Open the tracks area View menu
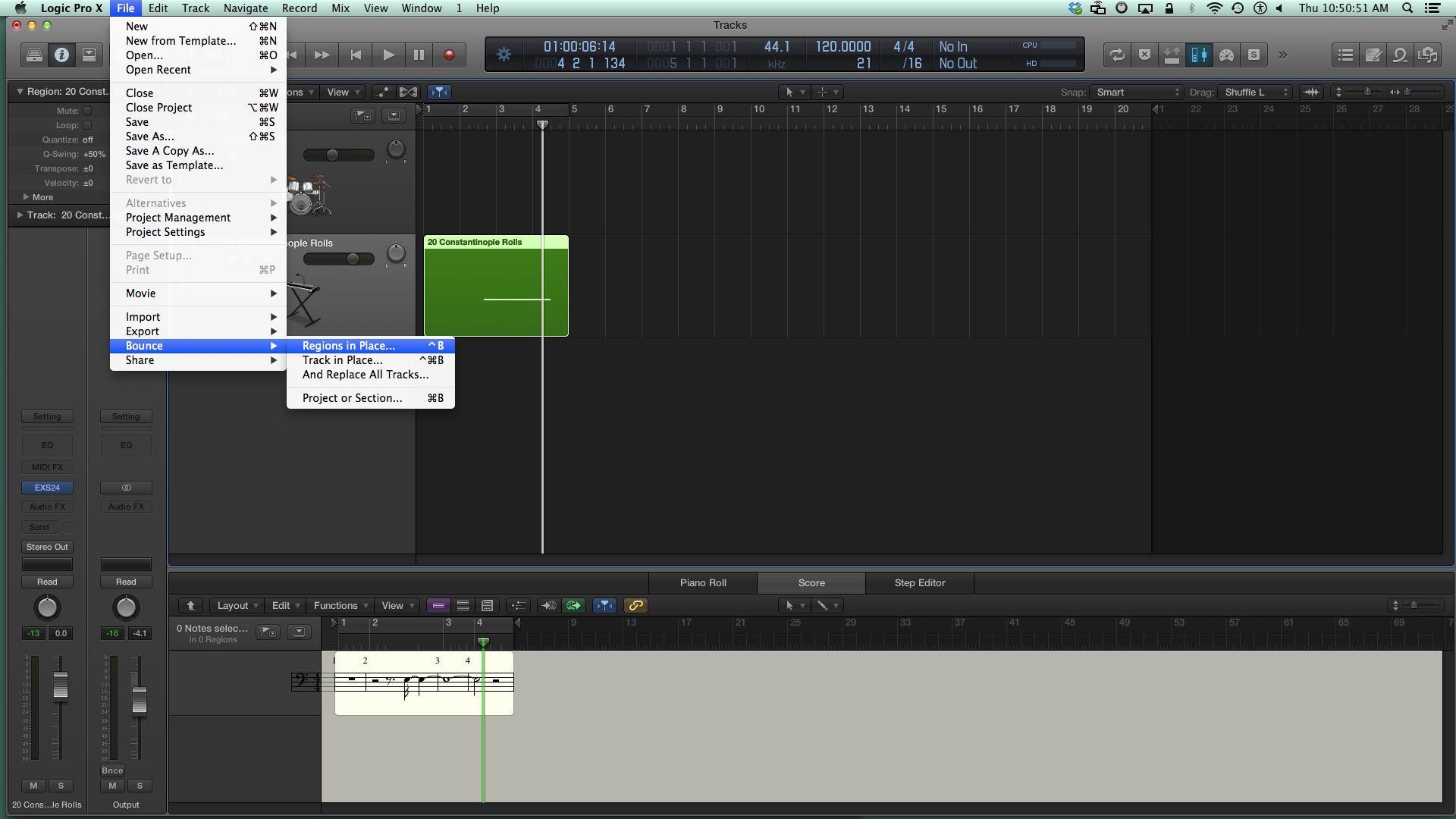This screenshot has width=1456, height=819. pyautogui.click(x=343, y=92)
